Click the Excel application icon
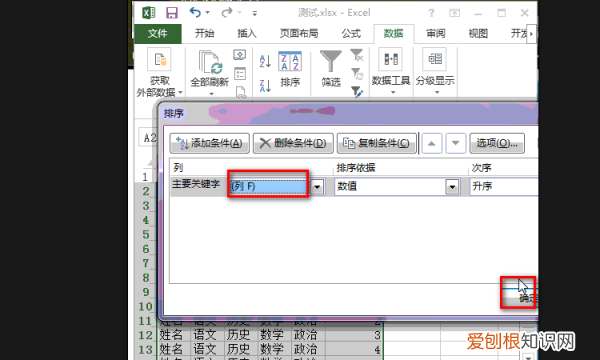Screen dimensions: 600x360 (149, 13)
